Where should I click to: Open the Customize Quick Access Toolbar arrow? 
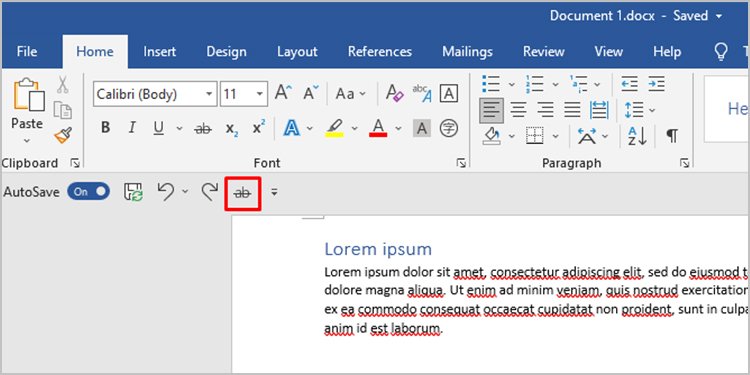[x=274, y=192]
